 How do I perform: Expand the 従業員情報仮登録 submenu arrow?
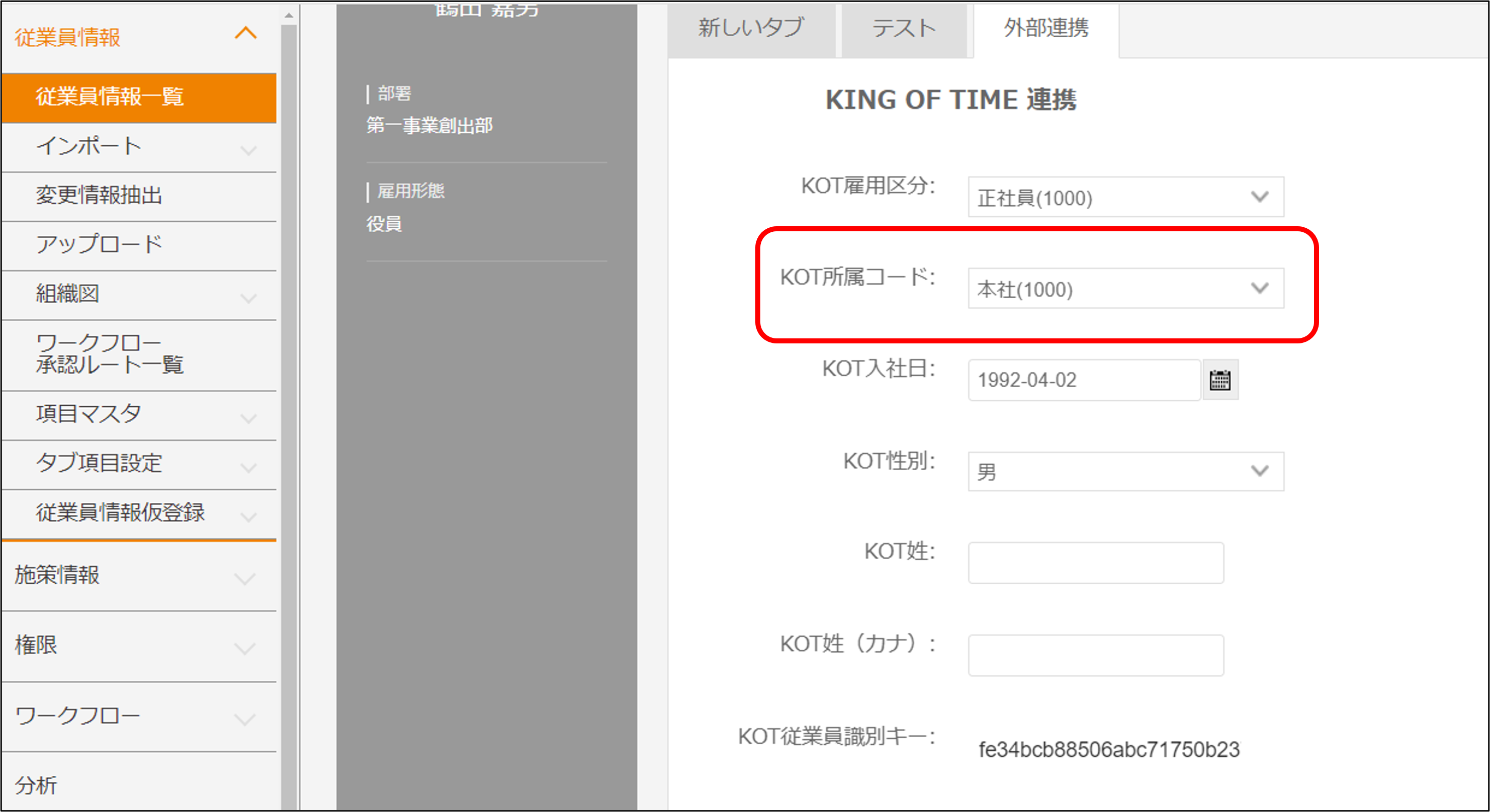point(248,516)
